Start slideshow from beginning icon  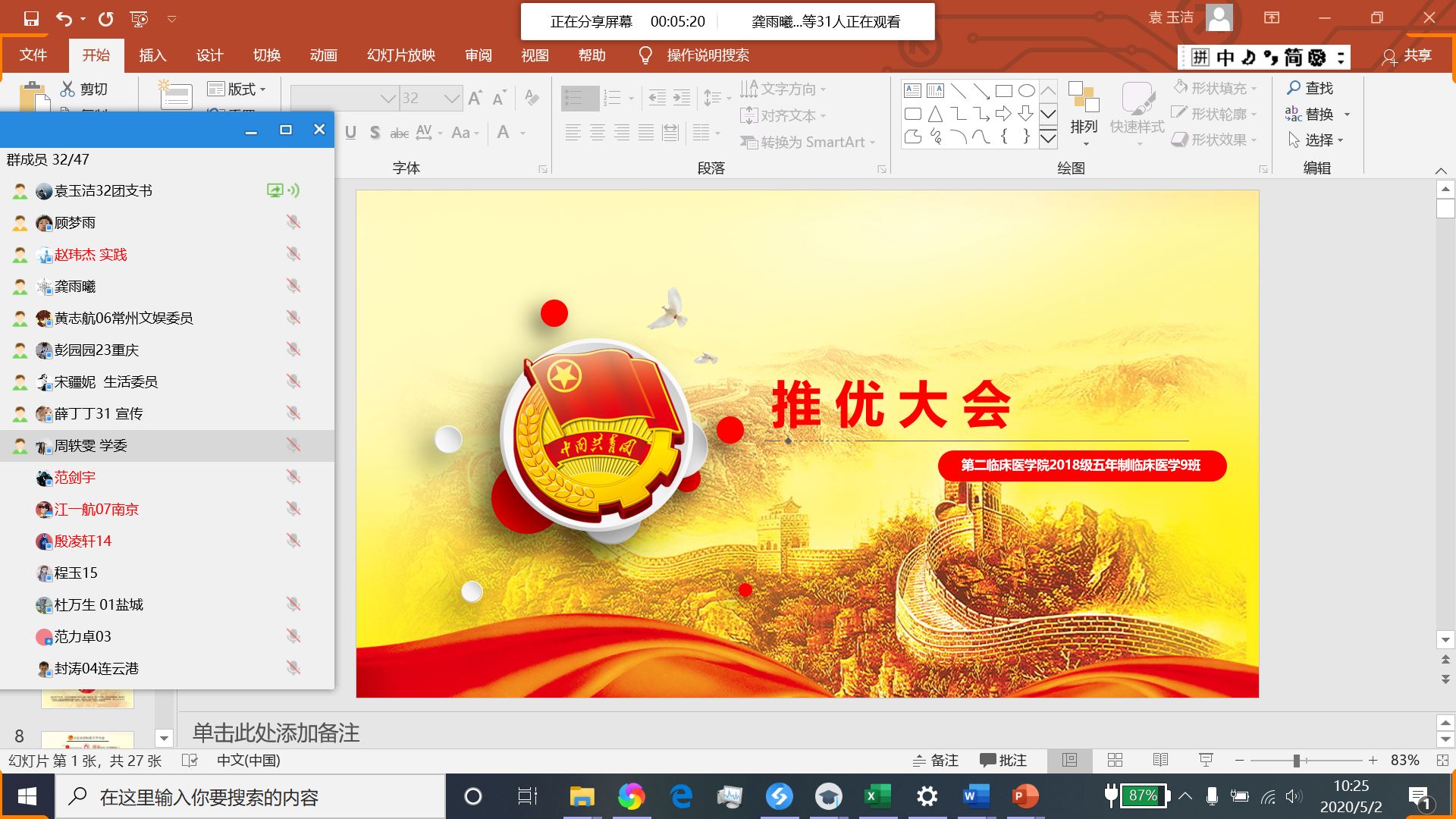[140, 19]
